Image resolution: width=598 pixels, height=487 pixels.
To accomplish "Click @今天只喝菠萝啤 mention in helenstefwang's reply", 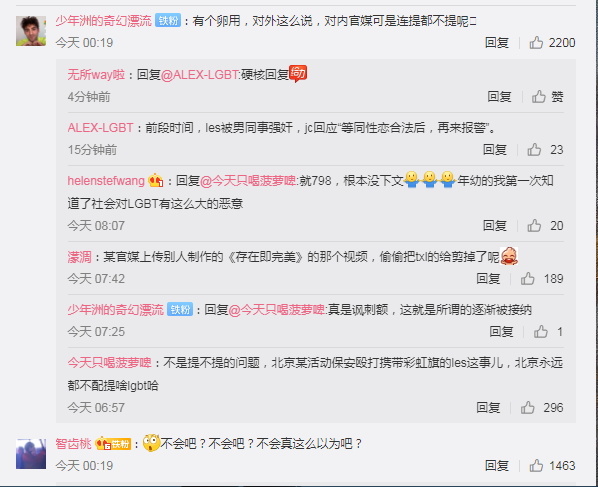I will [248, 180].
